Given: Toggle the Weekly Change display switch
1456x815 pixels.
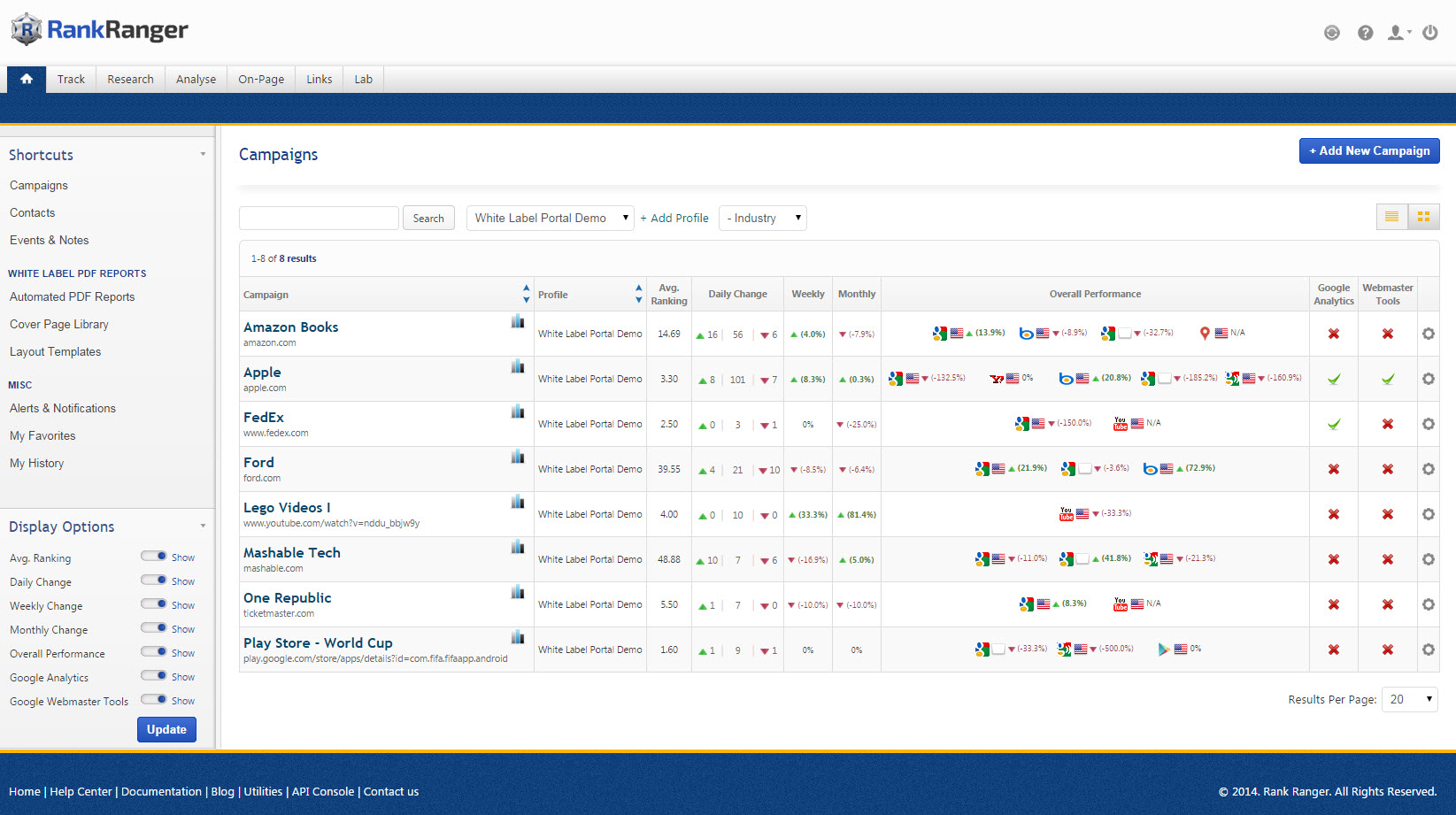Looking at the screenshot, I should (x=154, y=604).
